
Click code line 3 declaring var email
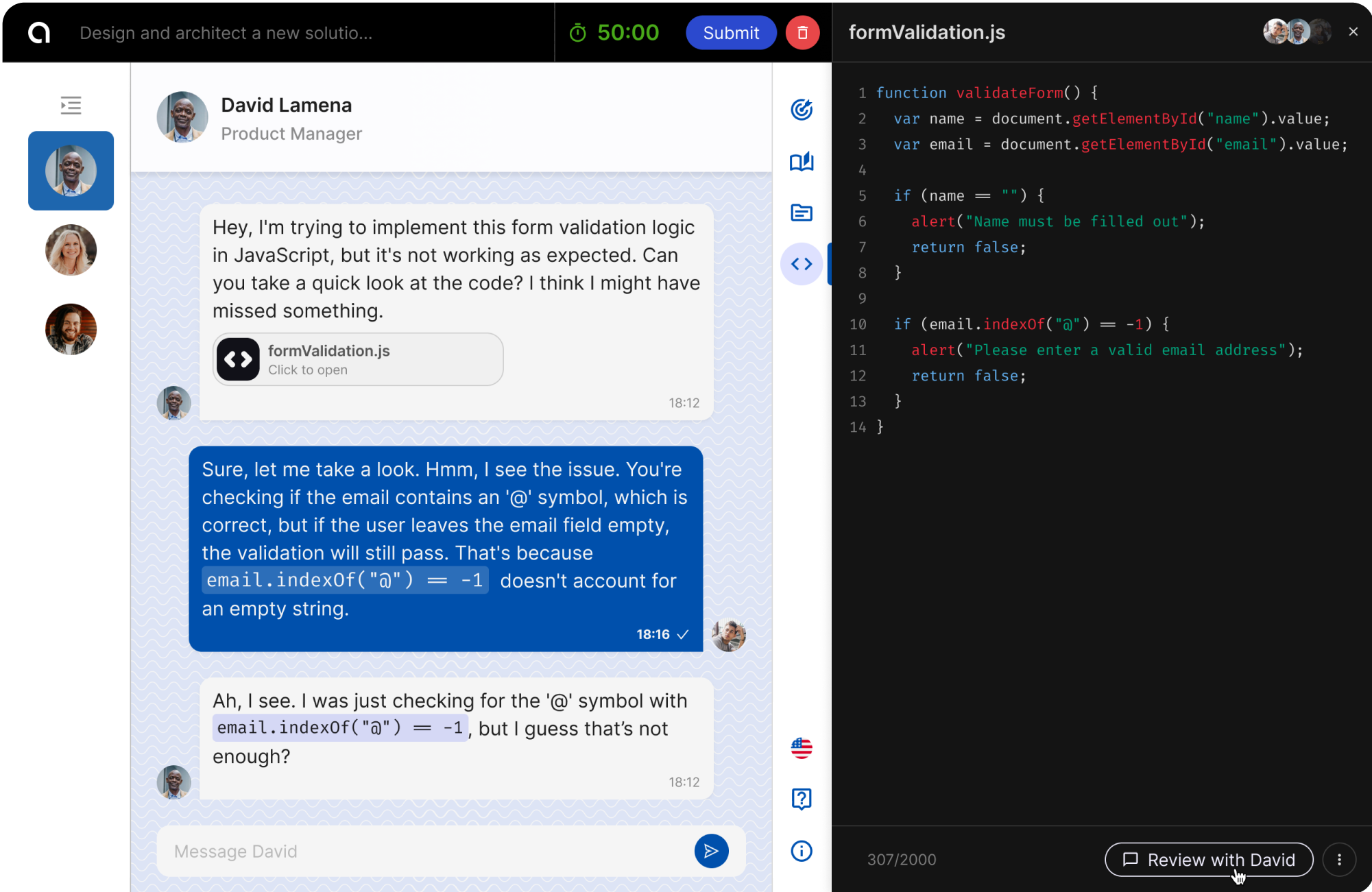1120,145
